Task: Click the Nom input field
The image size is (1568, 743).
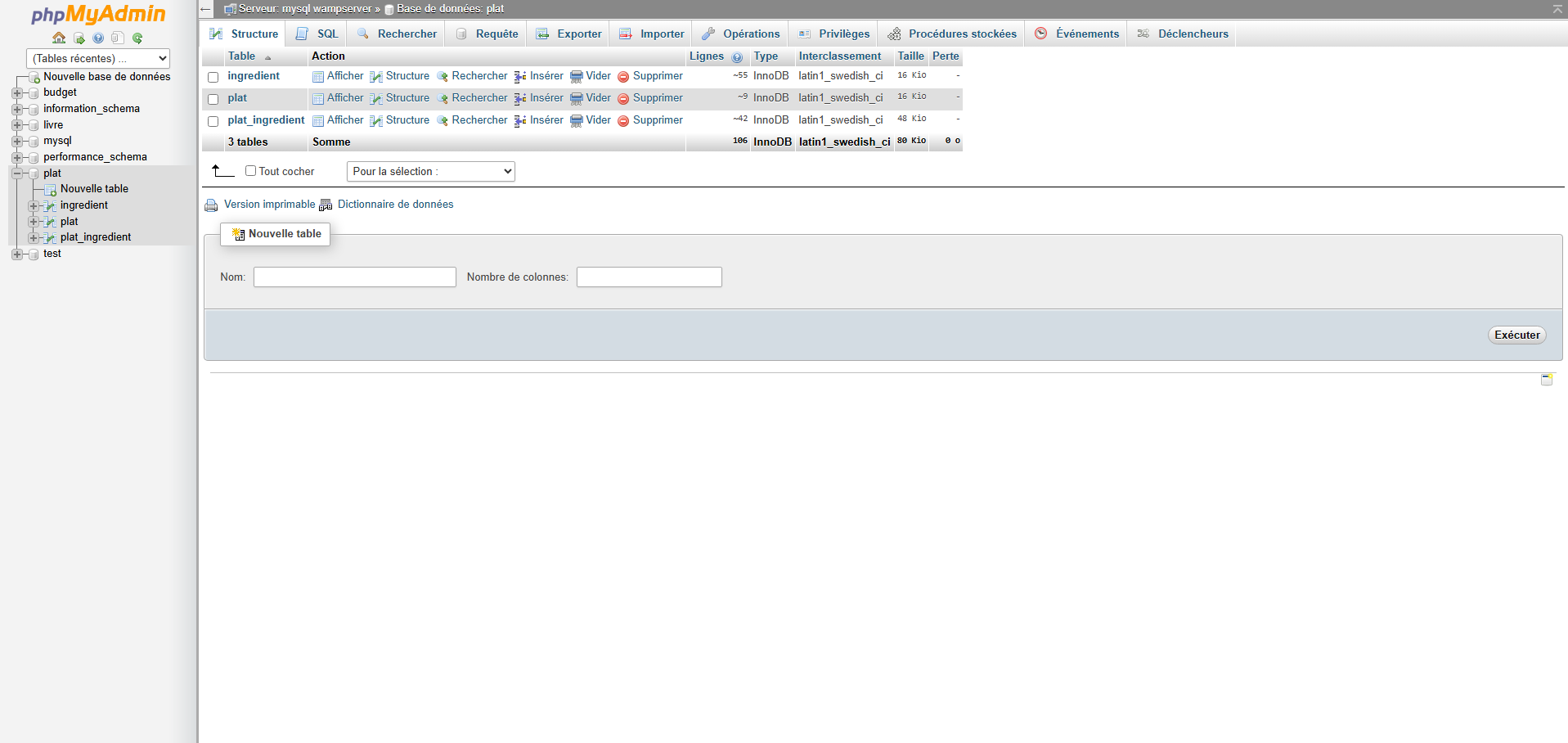Action: point(354,277)
